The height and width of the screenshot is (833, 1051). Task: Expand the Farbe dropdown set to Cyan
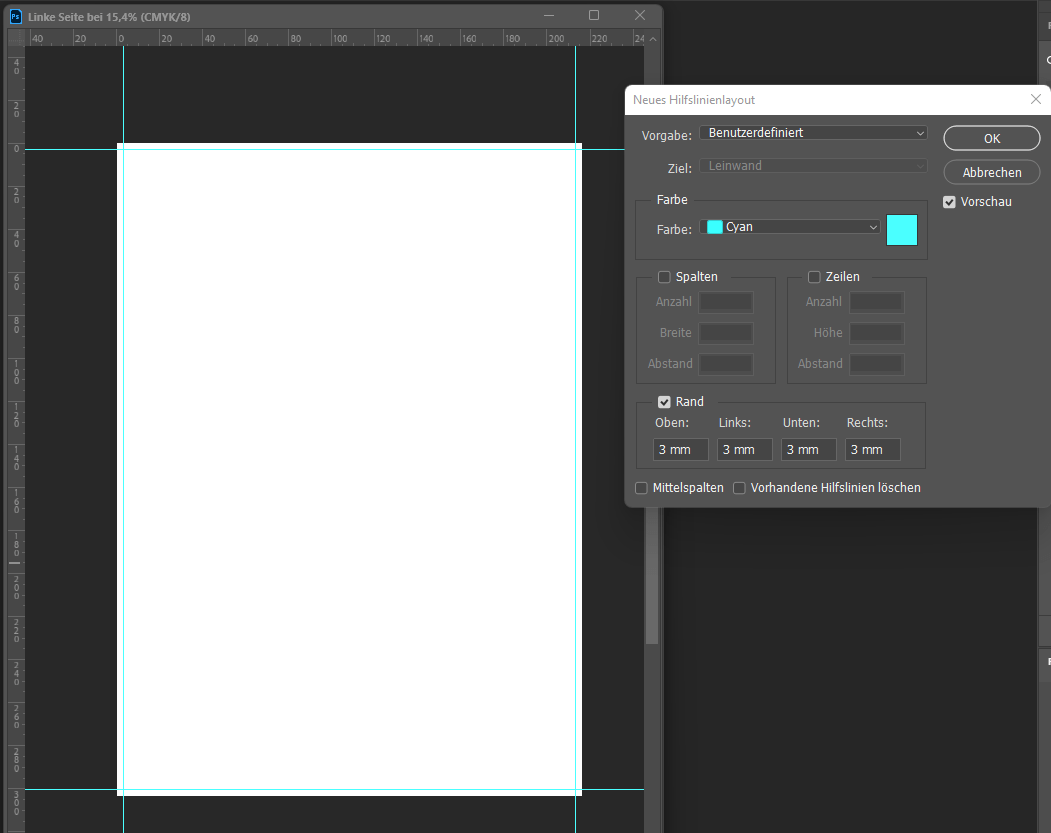[790, 228]
